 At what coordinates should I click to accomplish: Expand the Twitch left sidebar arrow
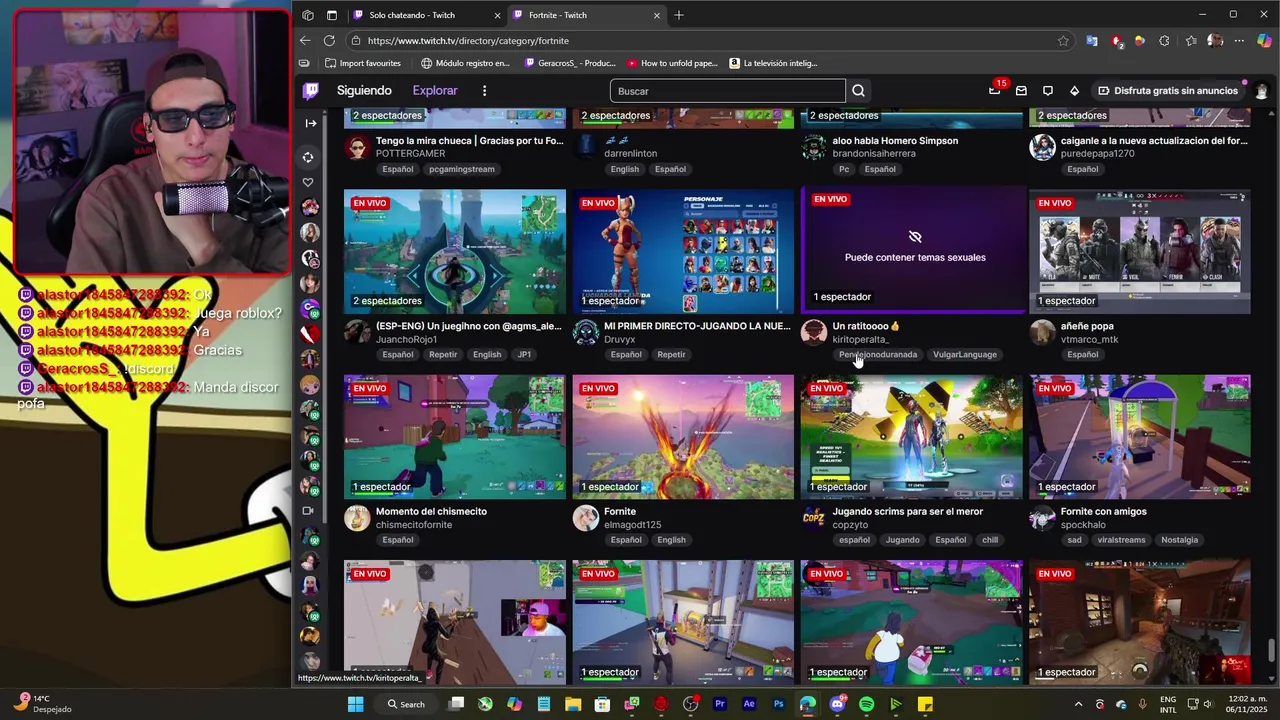[311, 123]
